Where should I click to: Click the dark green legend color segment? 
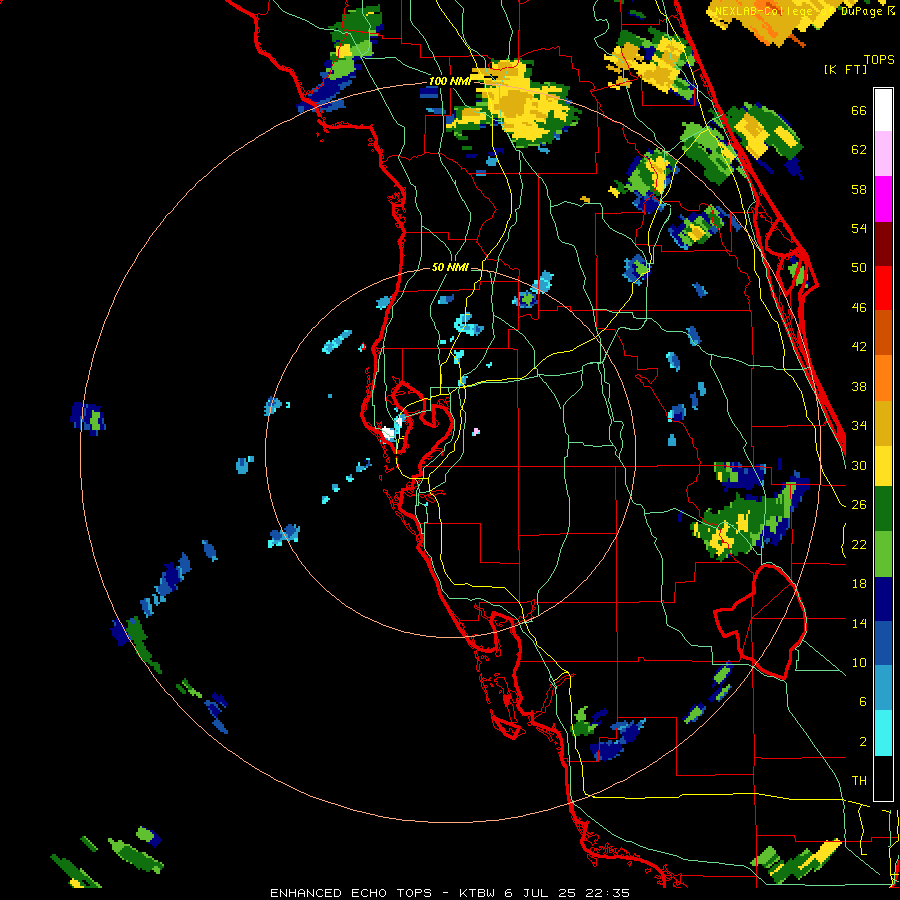pos(883,509)
